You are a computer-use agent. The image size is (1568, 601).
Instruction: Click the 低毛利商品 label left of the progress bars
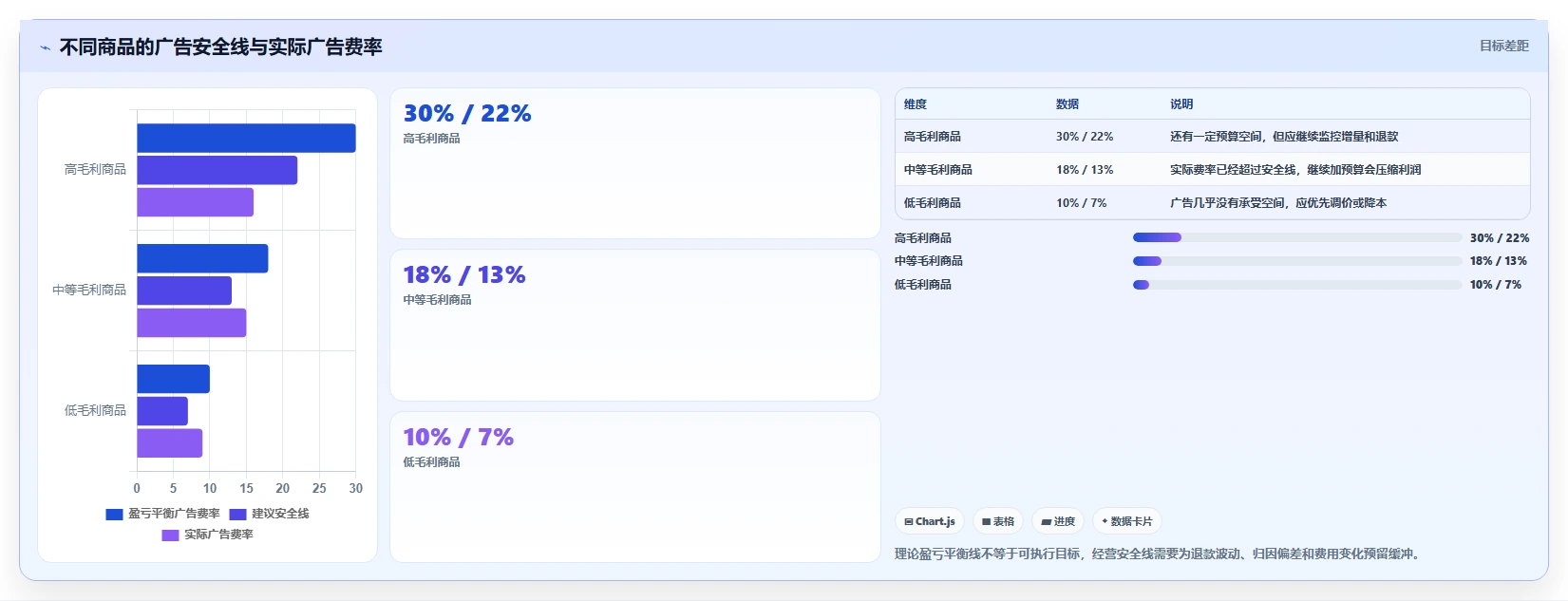(x=923, y=285)
